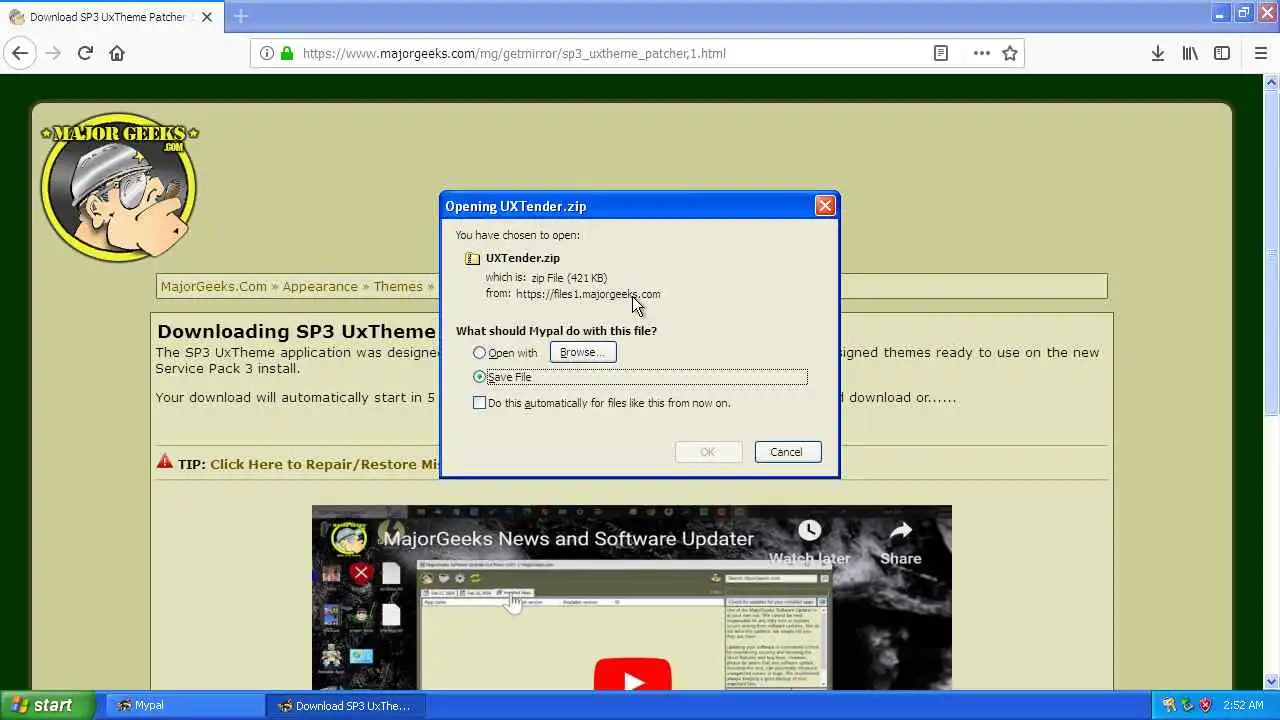Click the green padlock security icon
1280x720 pixels.
pyautogui.click(x=287, y=53)
